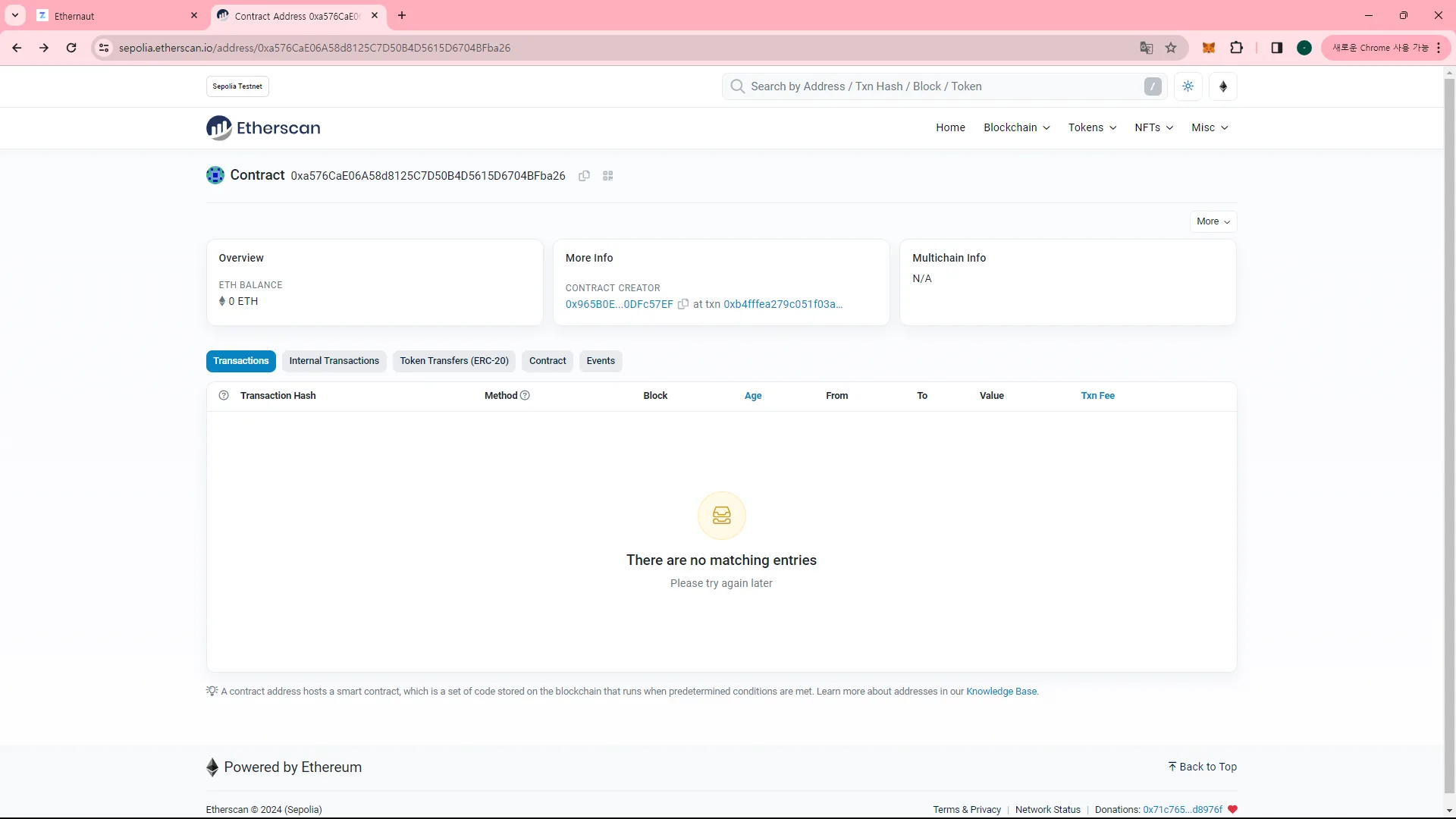
Task: Open the contract creator address 0x965B0E...0DFc57EF
Action: [x=620, y=304]
